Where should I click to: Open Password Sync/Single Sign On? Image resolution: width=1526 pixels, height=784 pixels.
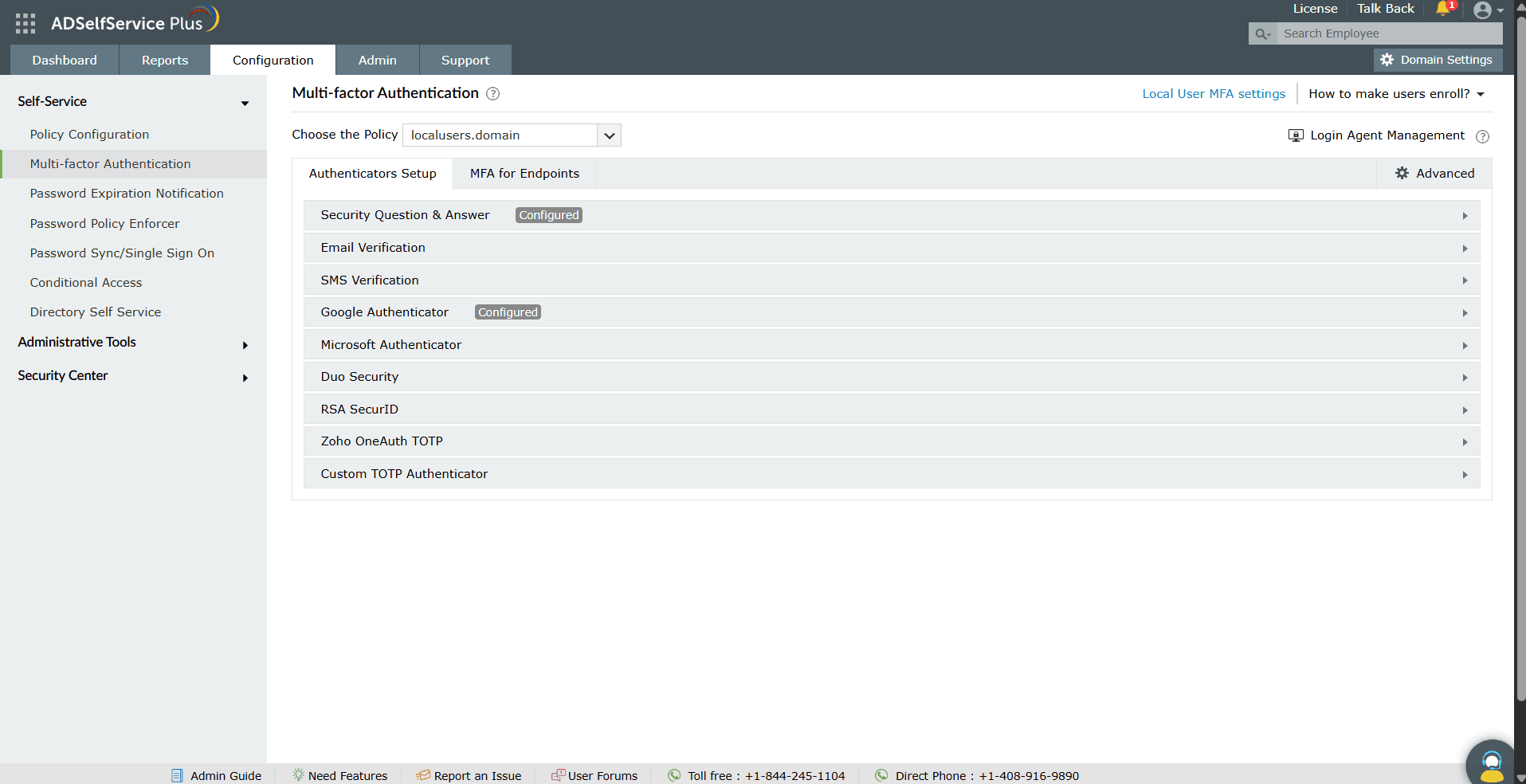point(122,253)
